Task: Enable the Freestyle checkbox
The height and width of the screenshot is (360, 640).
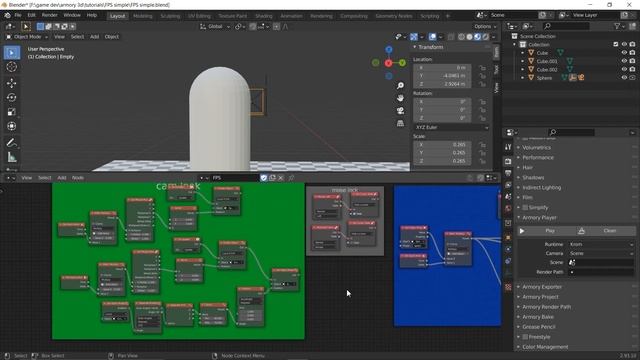Action: (x=525, y=337)
